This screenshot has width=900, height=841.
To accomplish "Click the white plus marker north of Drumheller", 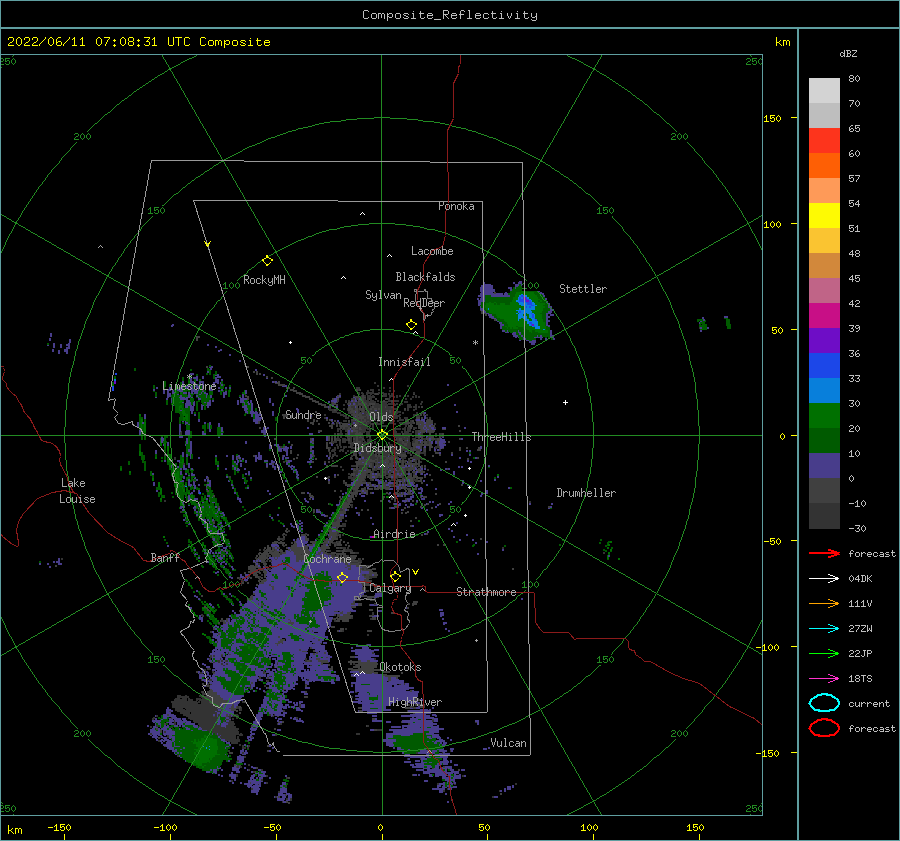I will 565,402.
